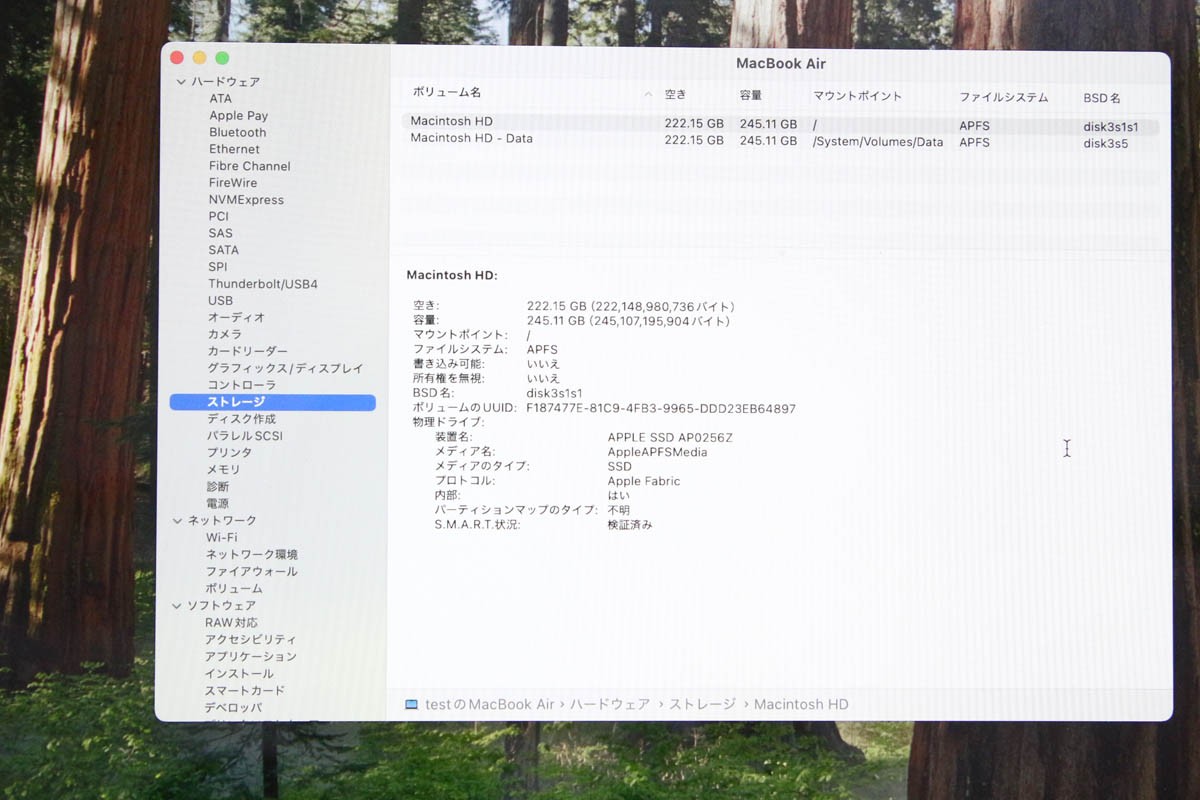This screenshot has width=1200, height=800.
Task: Collapse the ソフトウェア section
Action: (178, 605)
